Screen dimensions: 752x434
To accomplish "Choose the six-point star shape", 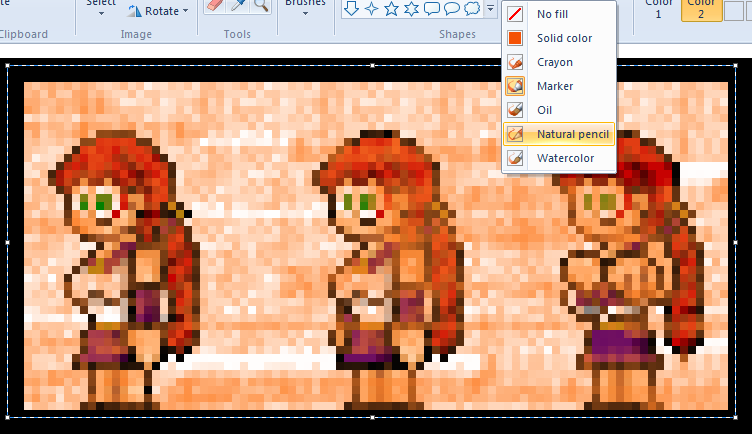I will [x=411, y=9].
